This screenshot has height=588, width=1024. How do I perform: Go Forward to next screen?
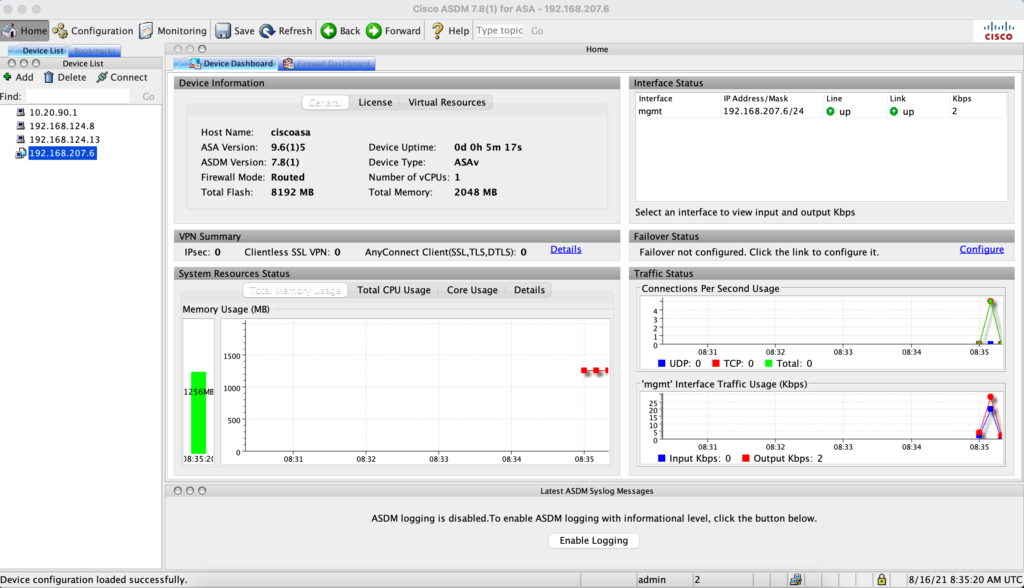click(394, 31)
